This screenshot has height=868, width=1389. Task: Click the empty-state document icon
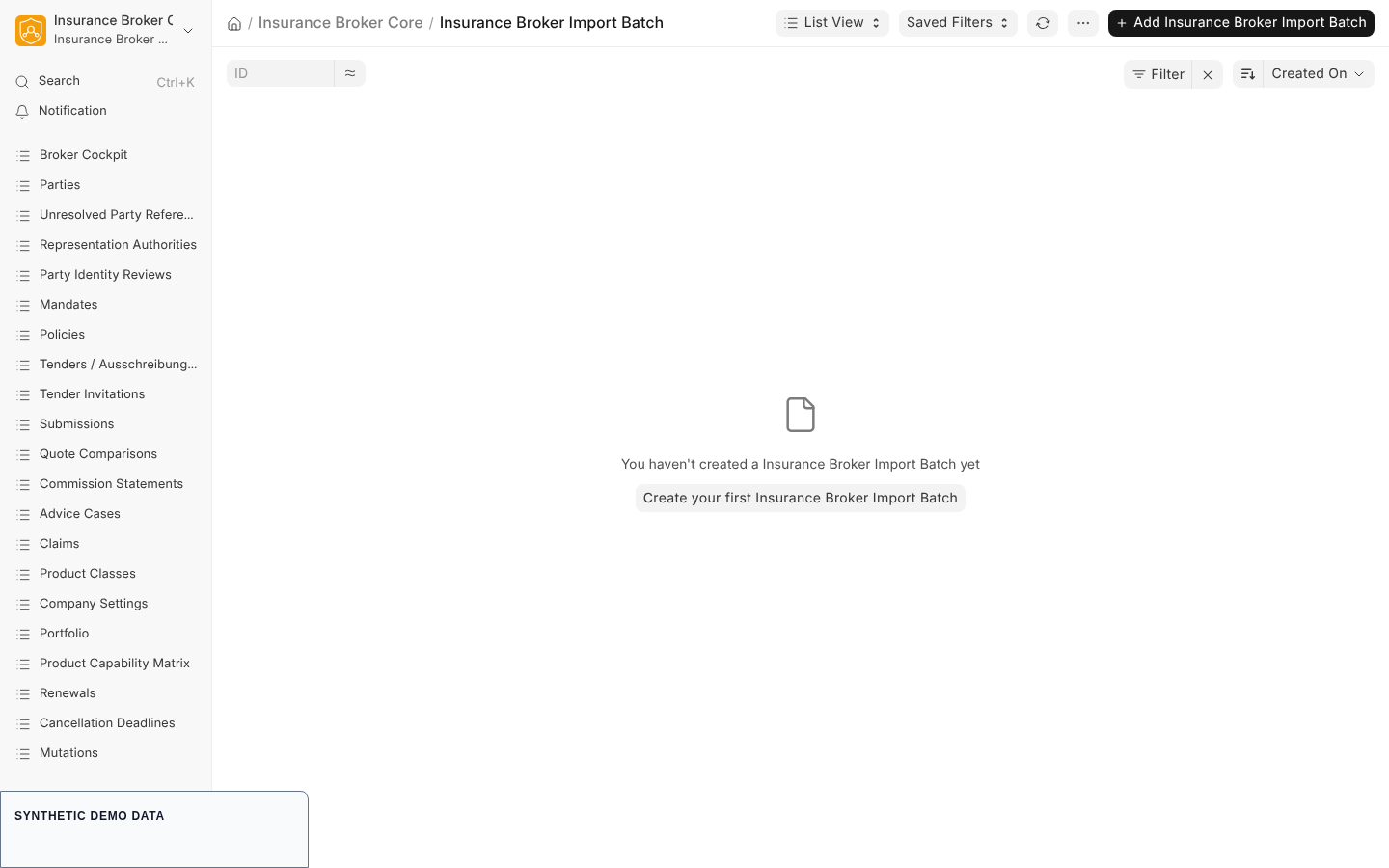(801, 415)
